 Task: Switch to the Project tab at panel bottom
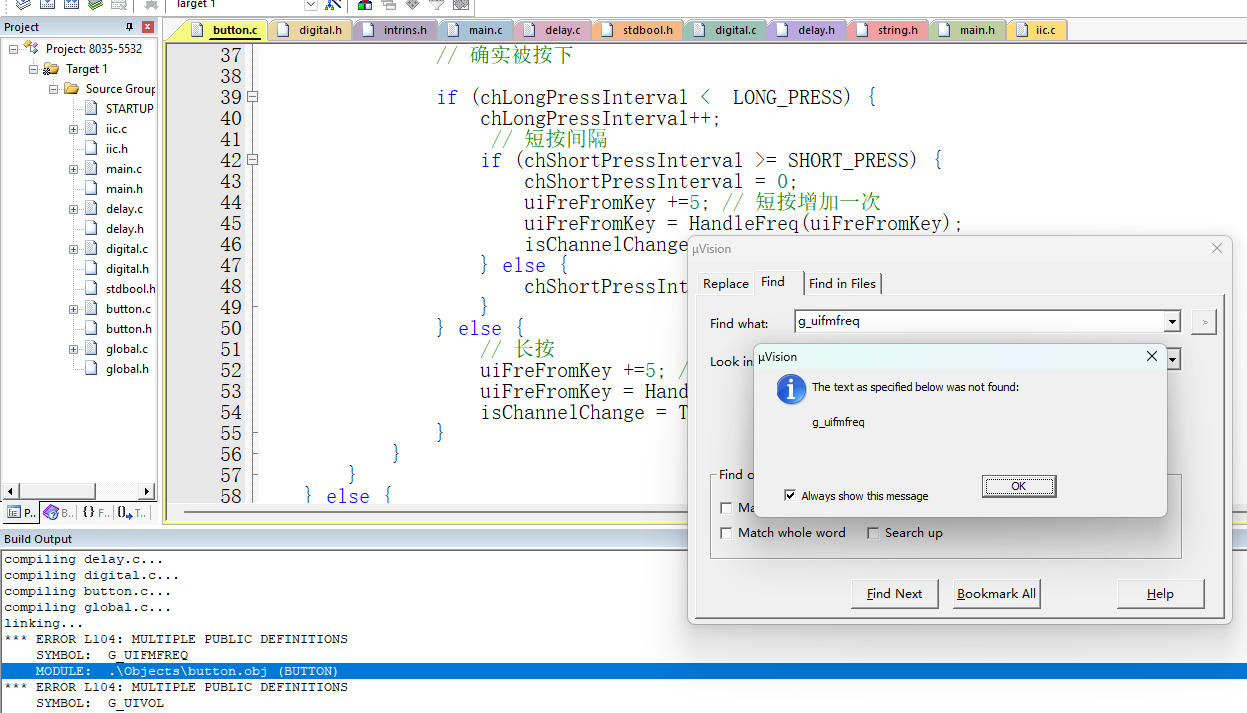(x=20, y=513)
